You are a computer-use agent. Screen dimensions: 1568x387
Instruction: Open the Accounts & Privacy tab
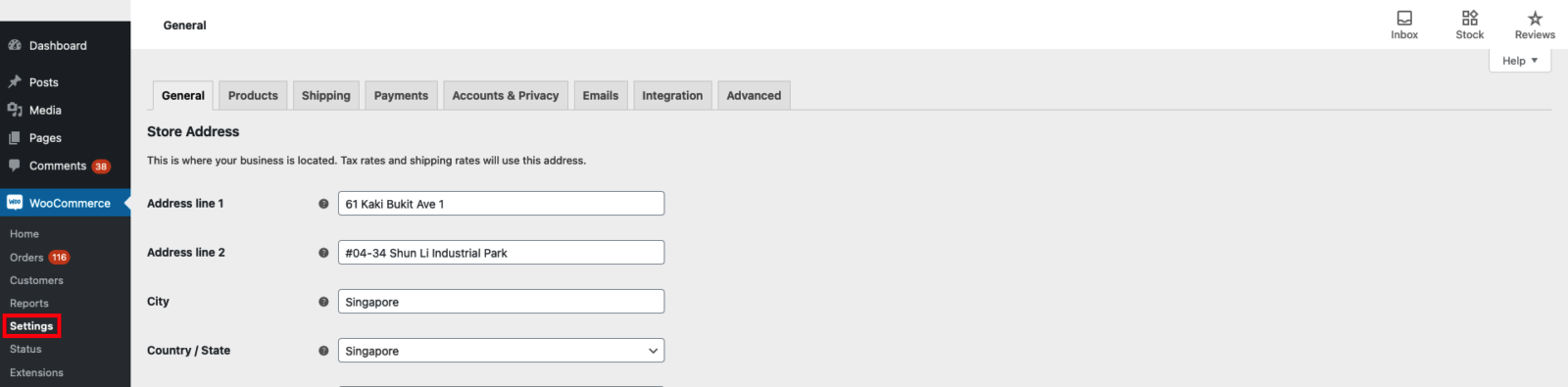click(505, 96)
